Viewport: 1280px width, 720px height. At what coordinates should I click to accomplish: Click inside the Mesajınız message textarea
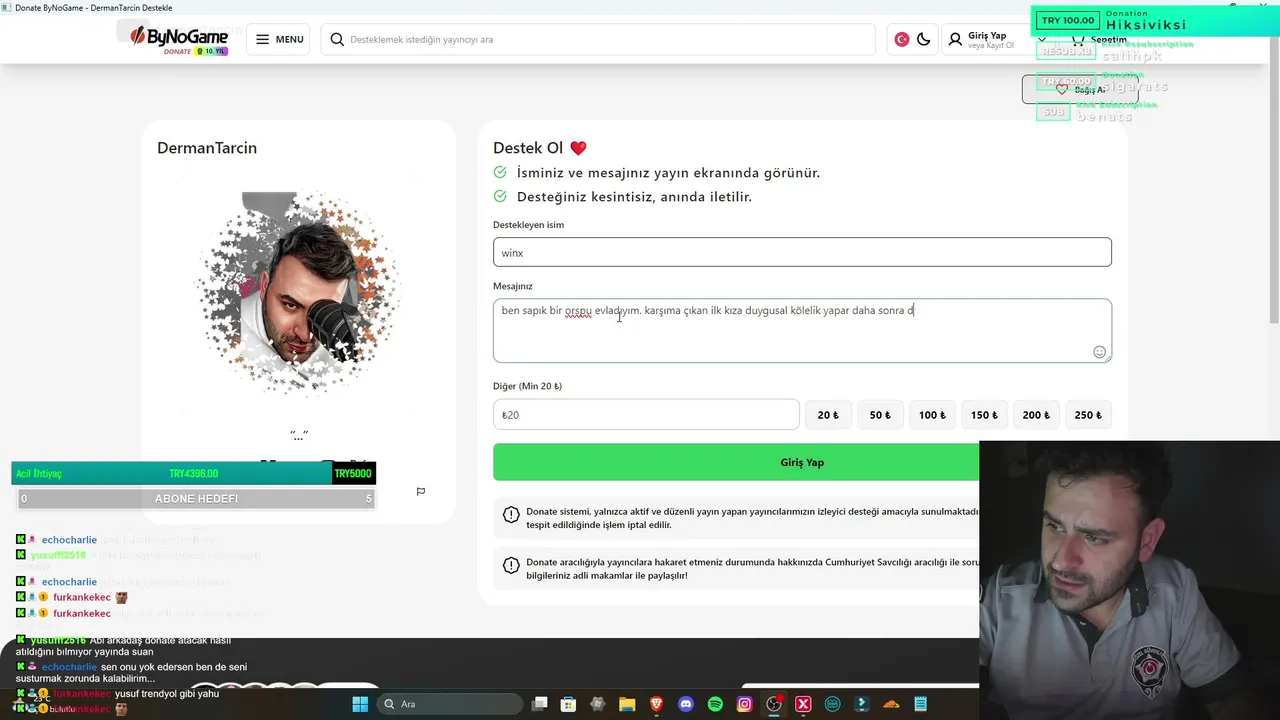(802, 330)
